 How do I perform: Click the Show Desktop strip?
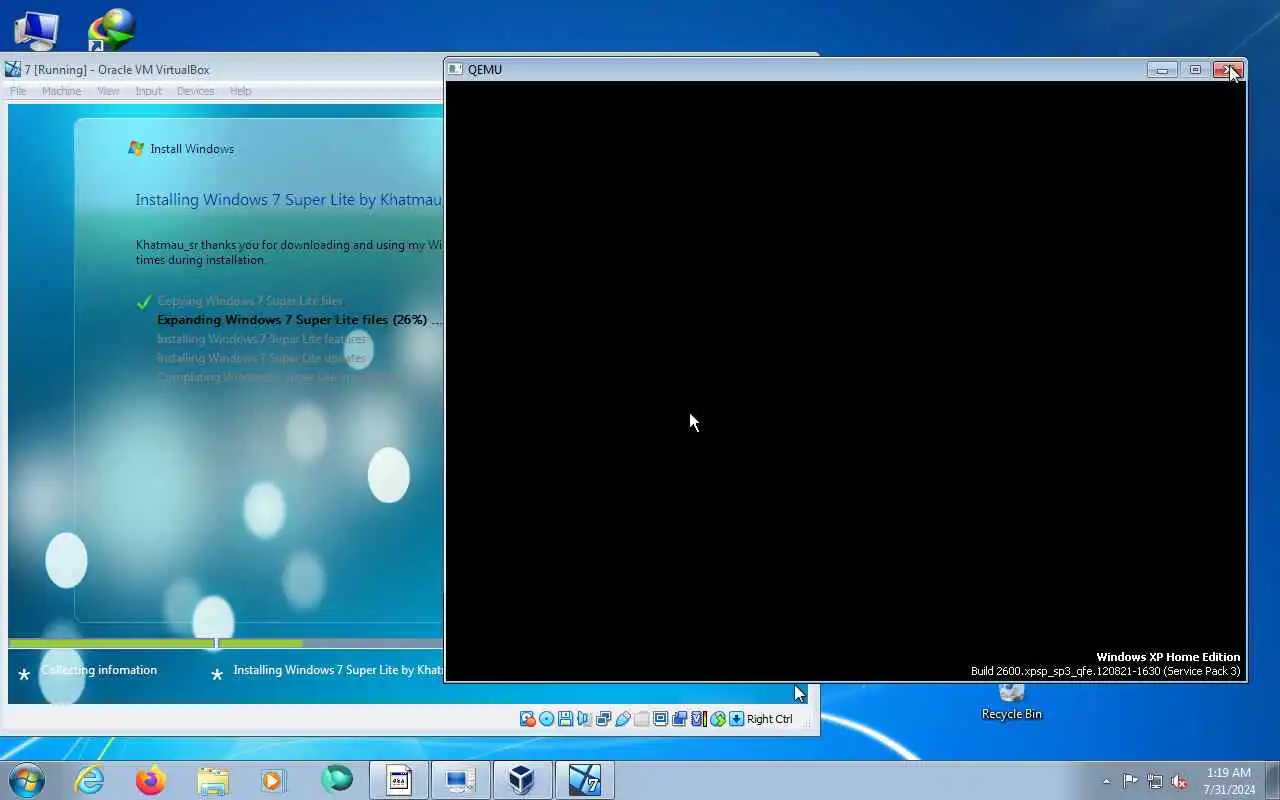1272,780
